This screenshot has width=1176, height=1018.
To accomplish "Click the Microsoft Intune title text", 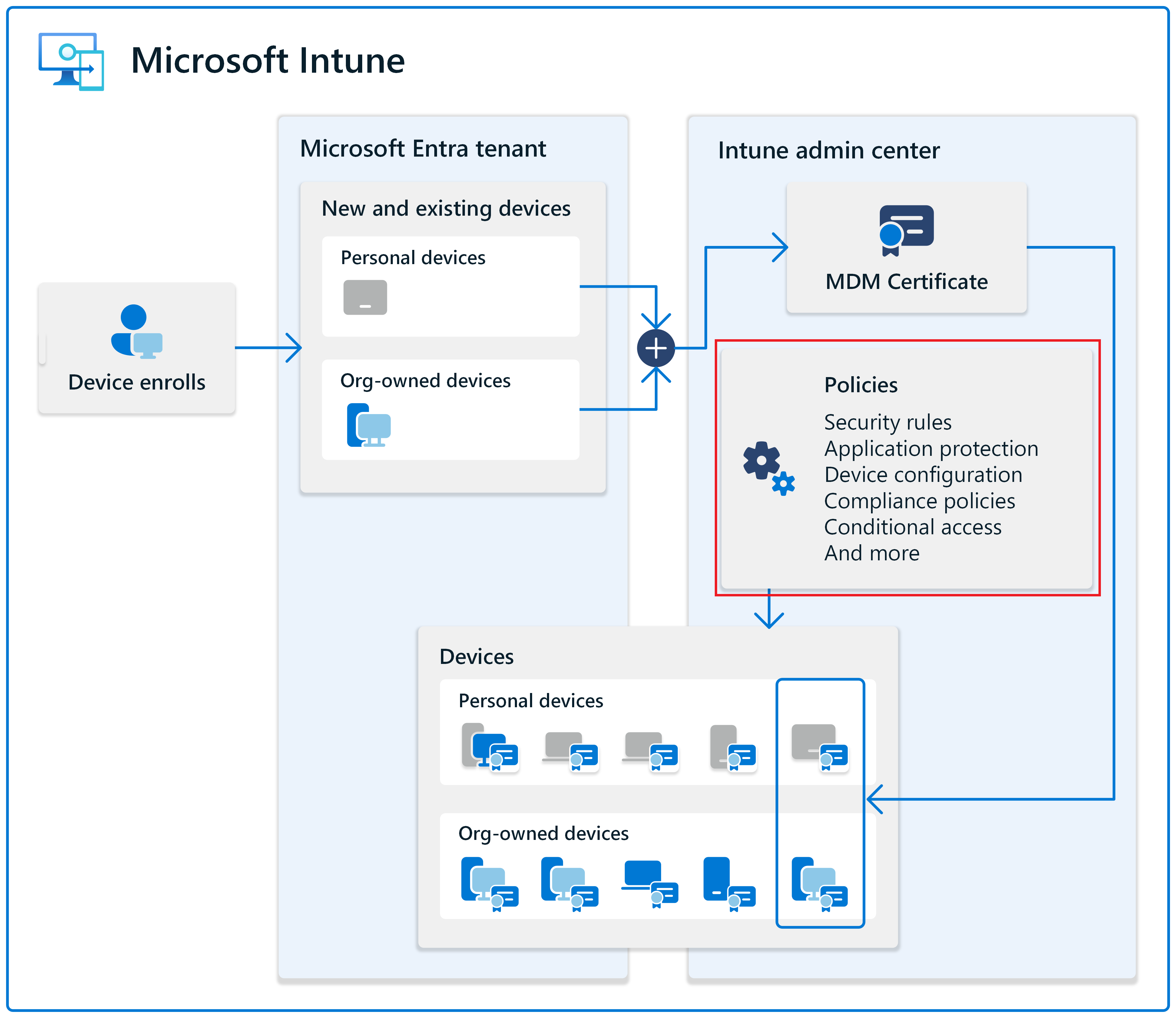I will (268, 60).
